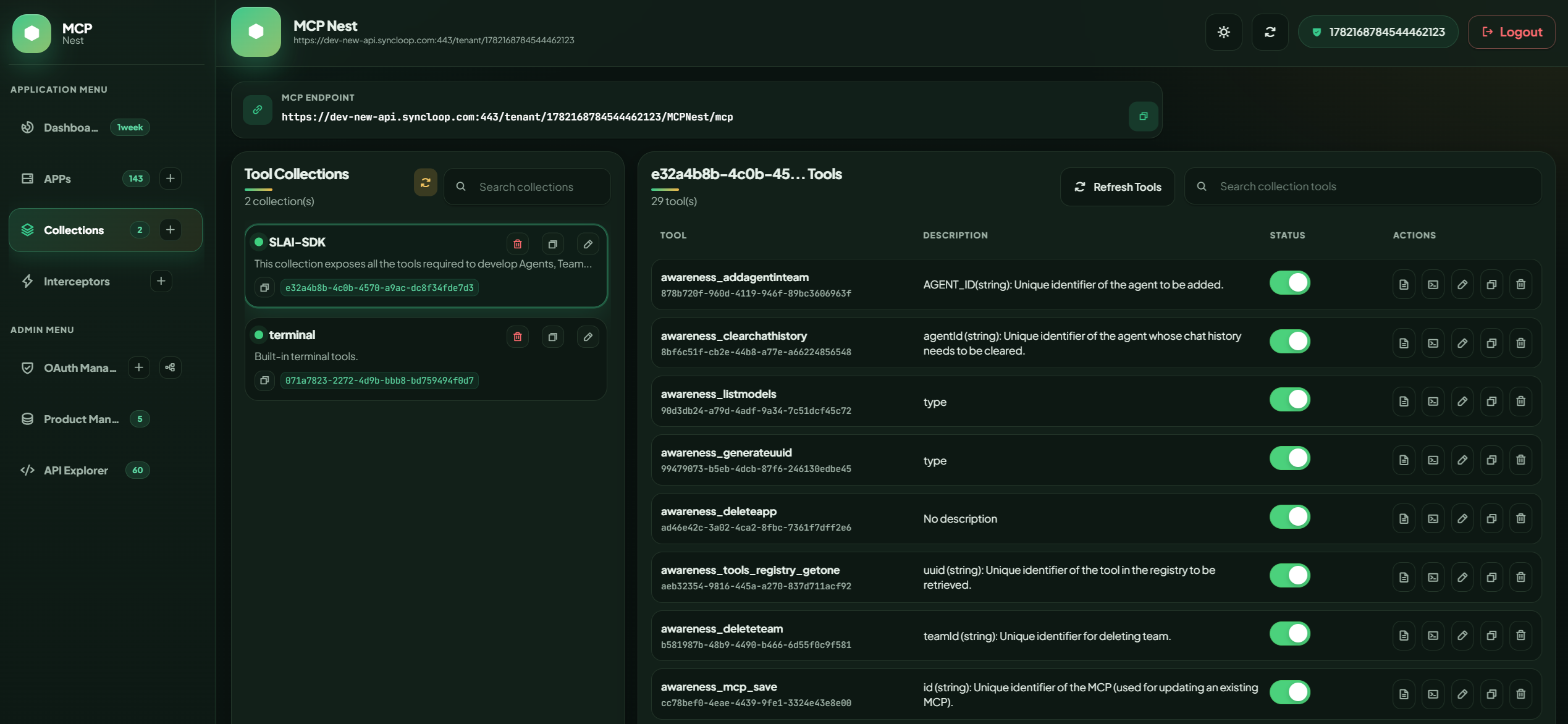
Task: Copy the SLAI-SDK collection ID
Action: point(264,288)
